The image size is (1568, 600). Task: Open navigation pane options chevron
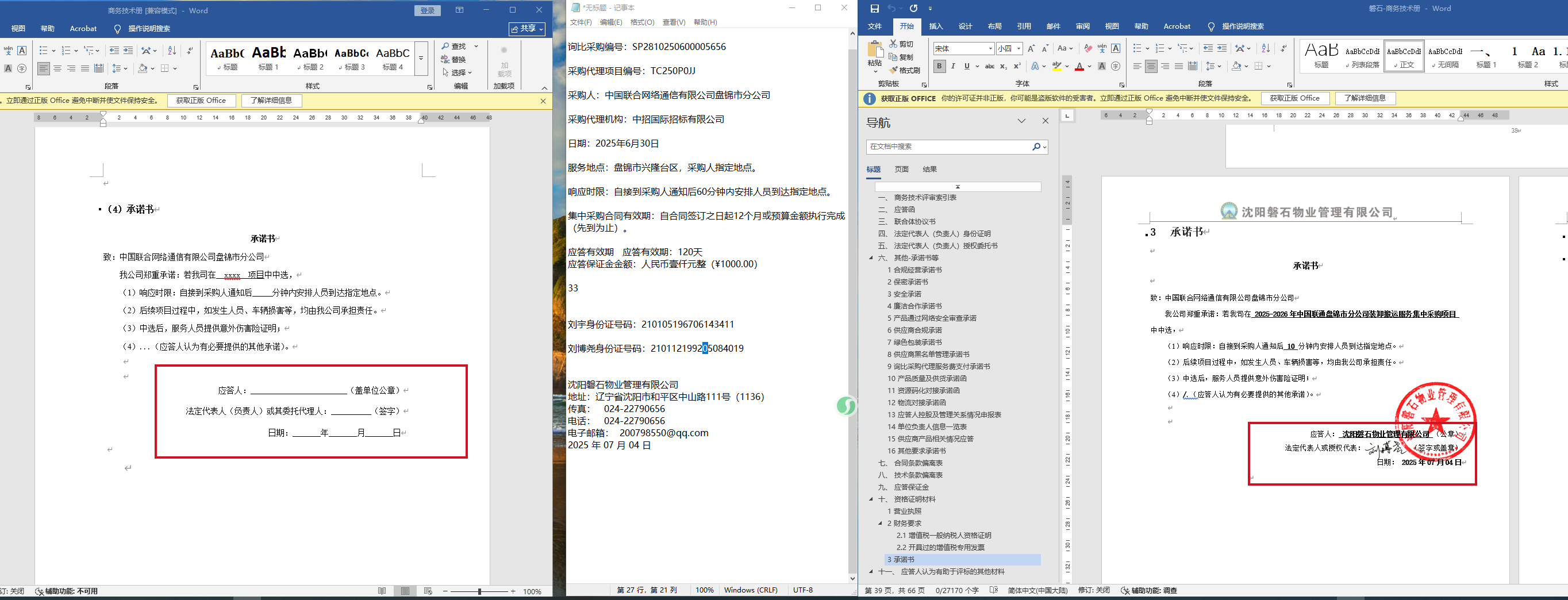coord(1021,121)
